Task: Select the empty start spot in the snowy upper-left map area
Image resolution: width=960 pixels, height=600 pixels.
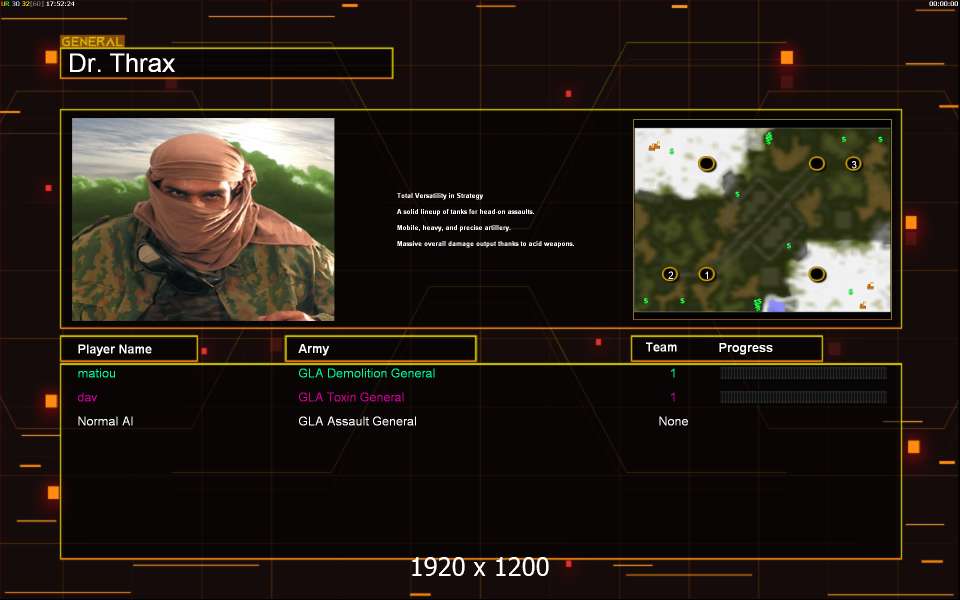Action: point(707,163)
